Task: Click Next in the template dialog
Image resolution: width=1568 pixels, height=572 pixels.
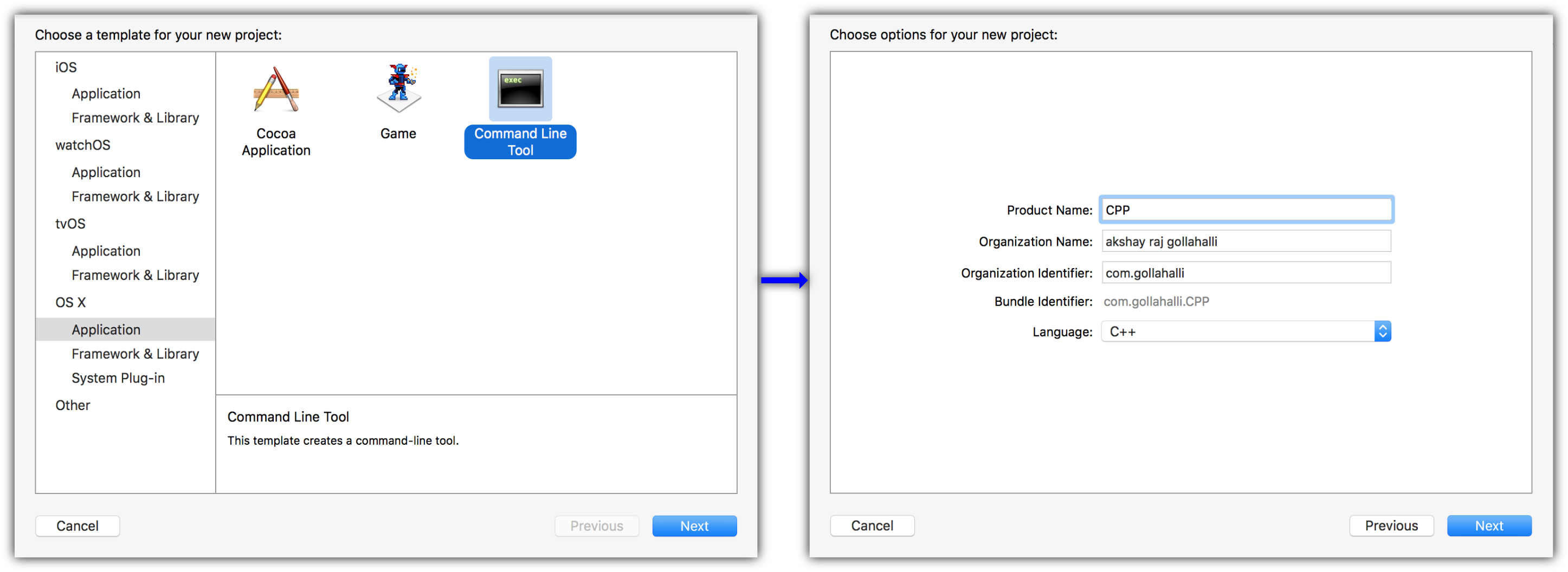Action: pyautogui.click(x=694, y=526)
